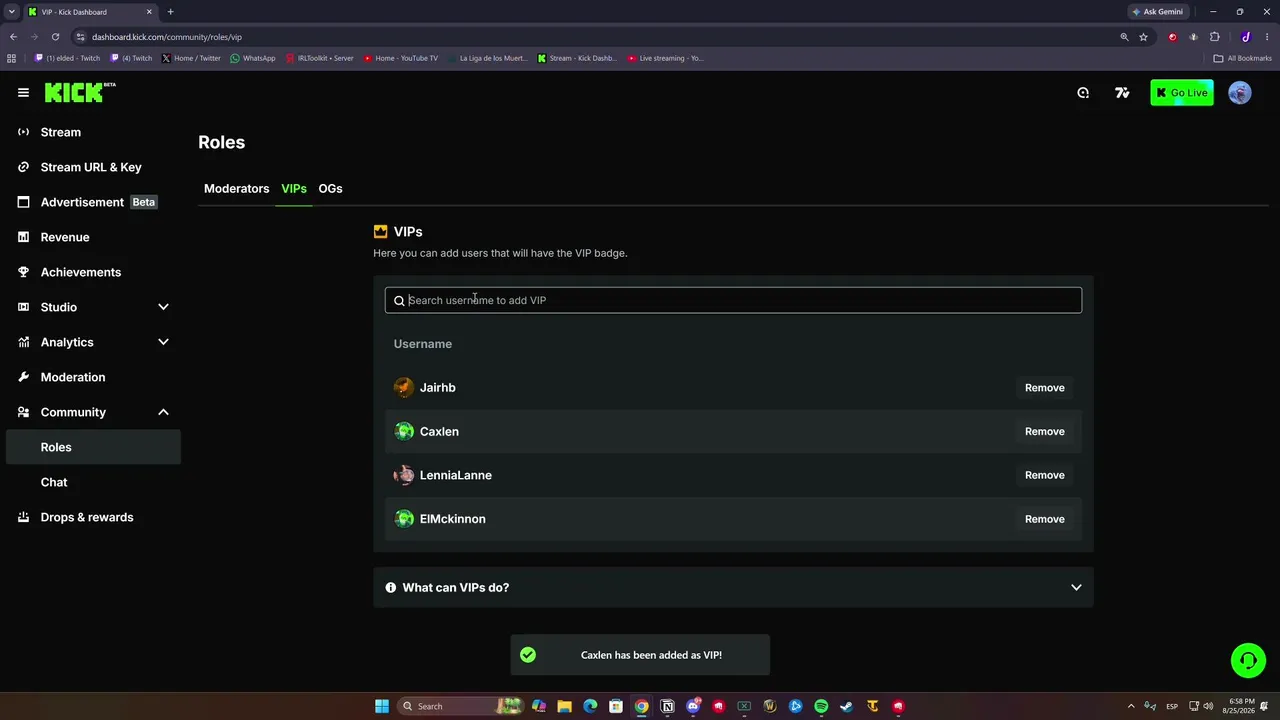This screenshot has height=720, width=1280.
Task: Open the green support chat bubble
Action: pyautogui.click(x=1248, y=661)
